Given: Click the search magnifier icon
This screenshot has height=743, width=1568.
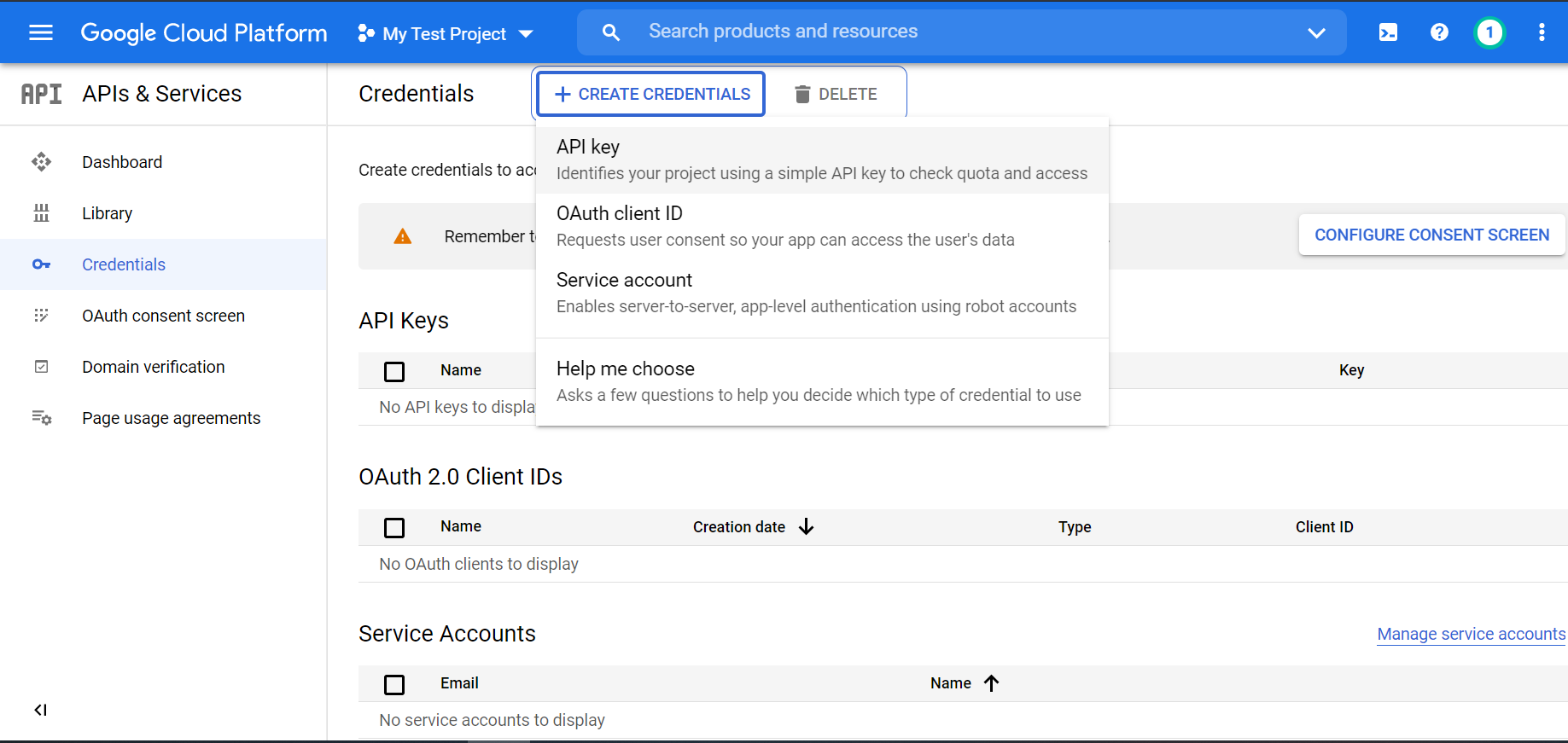Looking at the screenshot, I should tap(610, 32).
